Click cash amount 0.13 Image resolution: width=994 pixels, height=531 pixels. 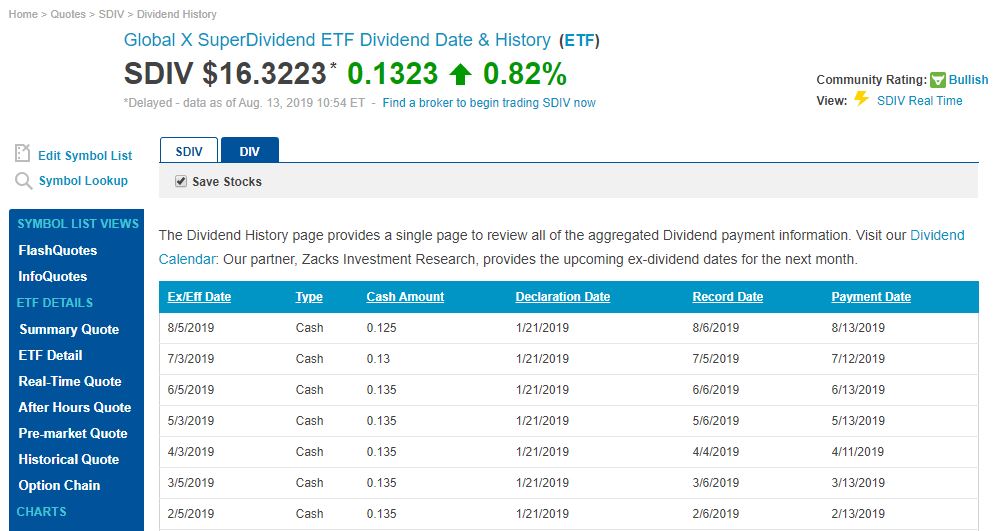pos(378,359)
